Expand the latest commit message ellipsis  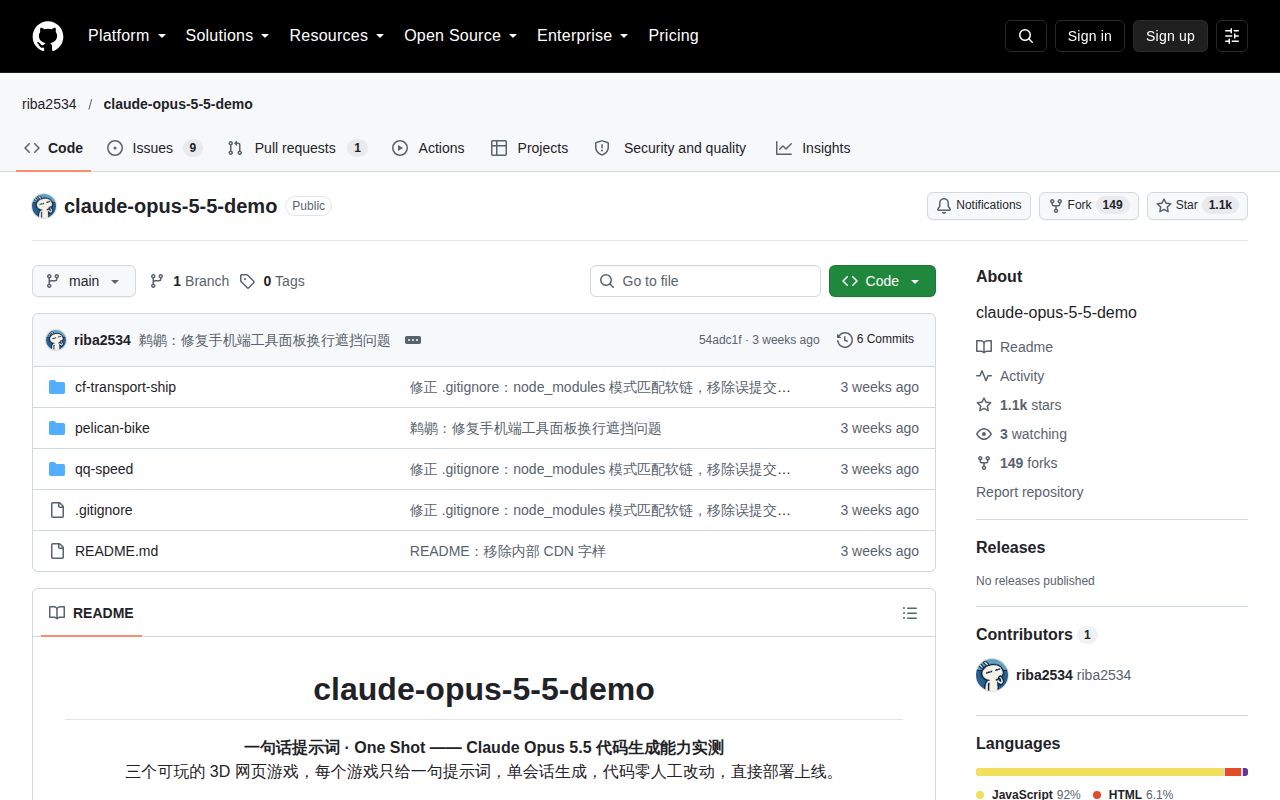[x=413, y=340]
